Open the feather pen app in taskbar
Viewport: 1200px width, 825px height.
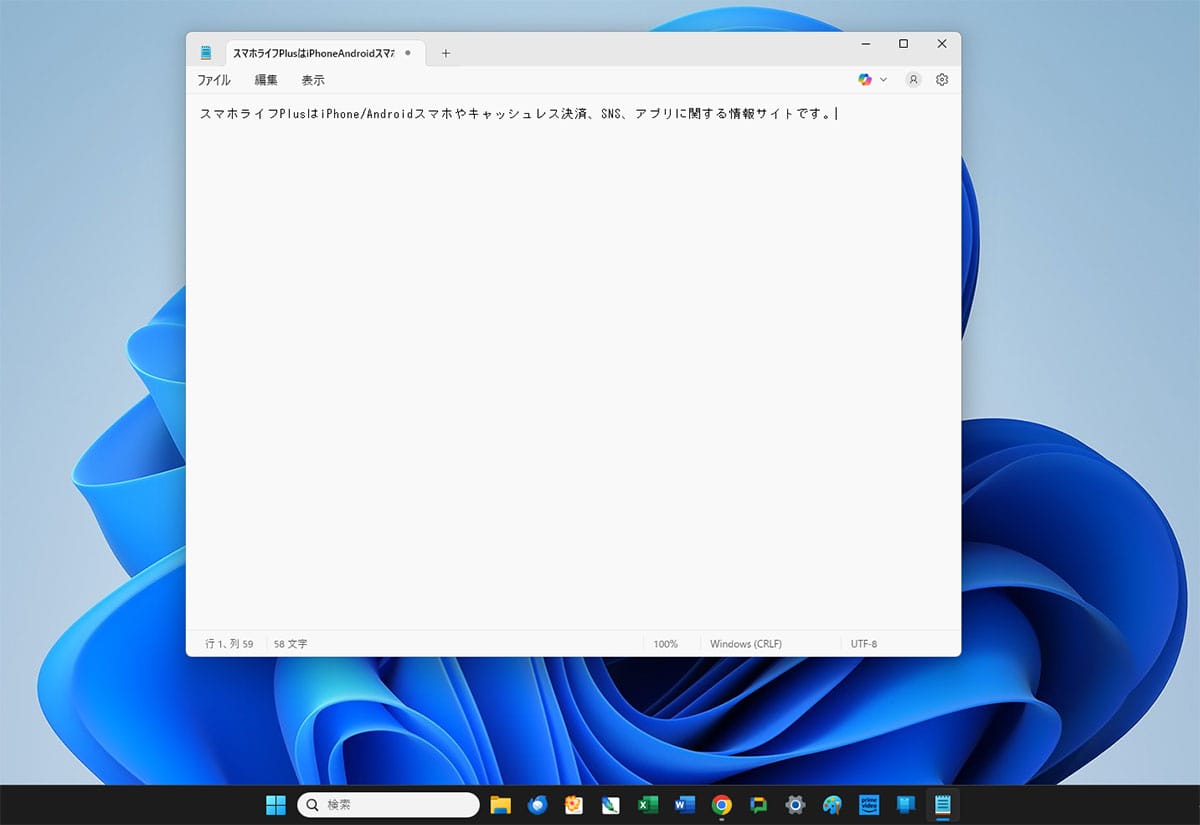click(x=611, y=805)
